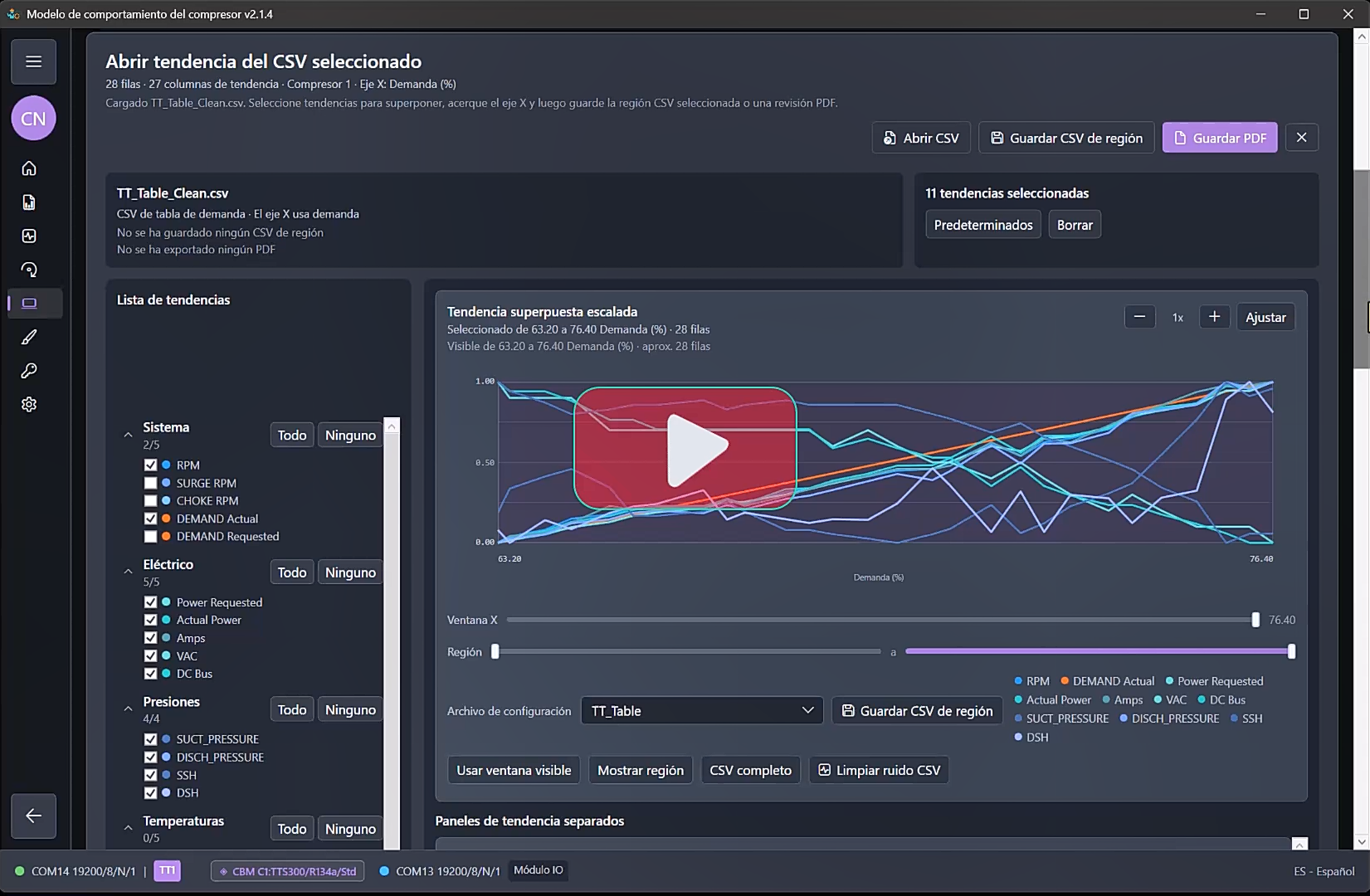Viewport: 1370px width, 896px height.
Task: Collapse the Presiones trend group
Action: (128, 709)
